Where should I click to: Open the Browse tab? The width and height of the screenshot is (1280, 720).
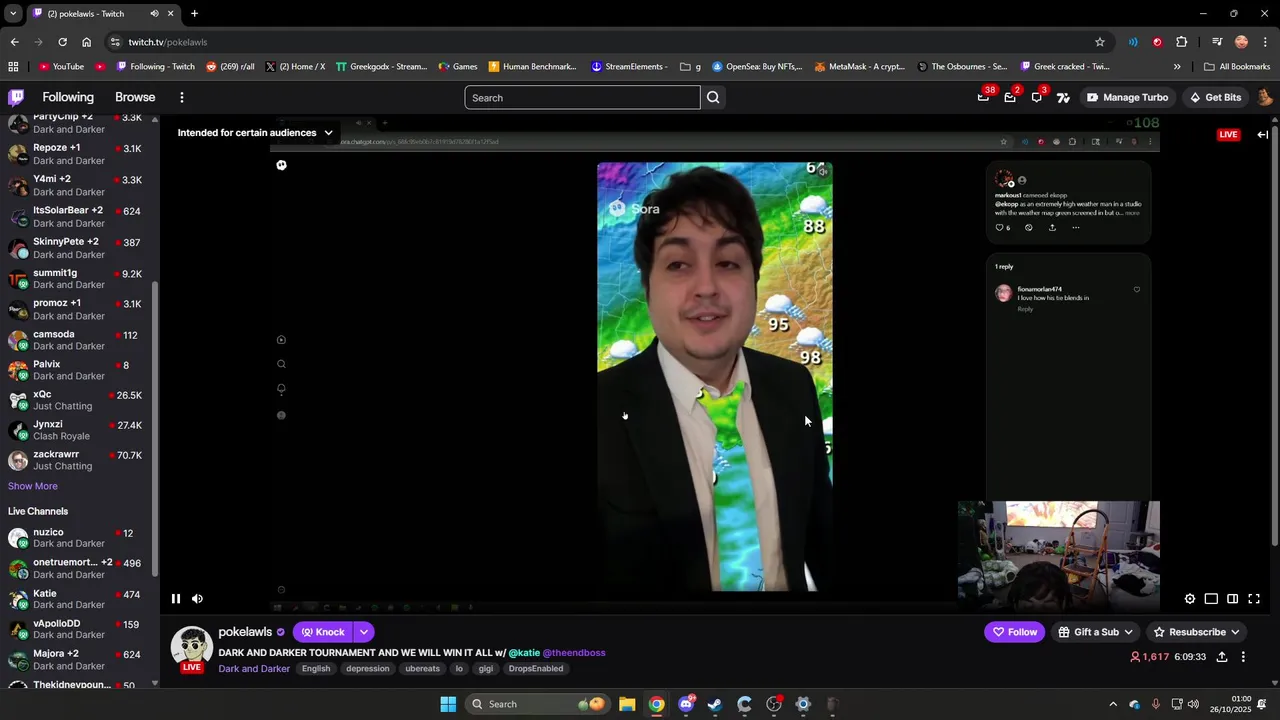[x=135, y=97]
